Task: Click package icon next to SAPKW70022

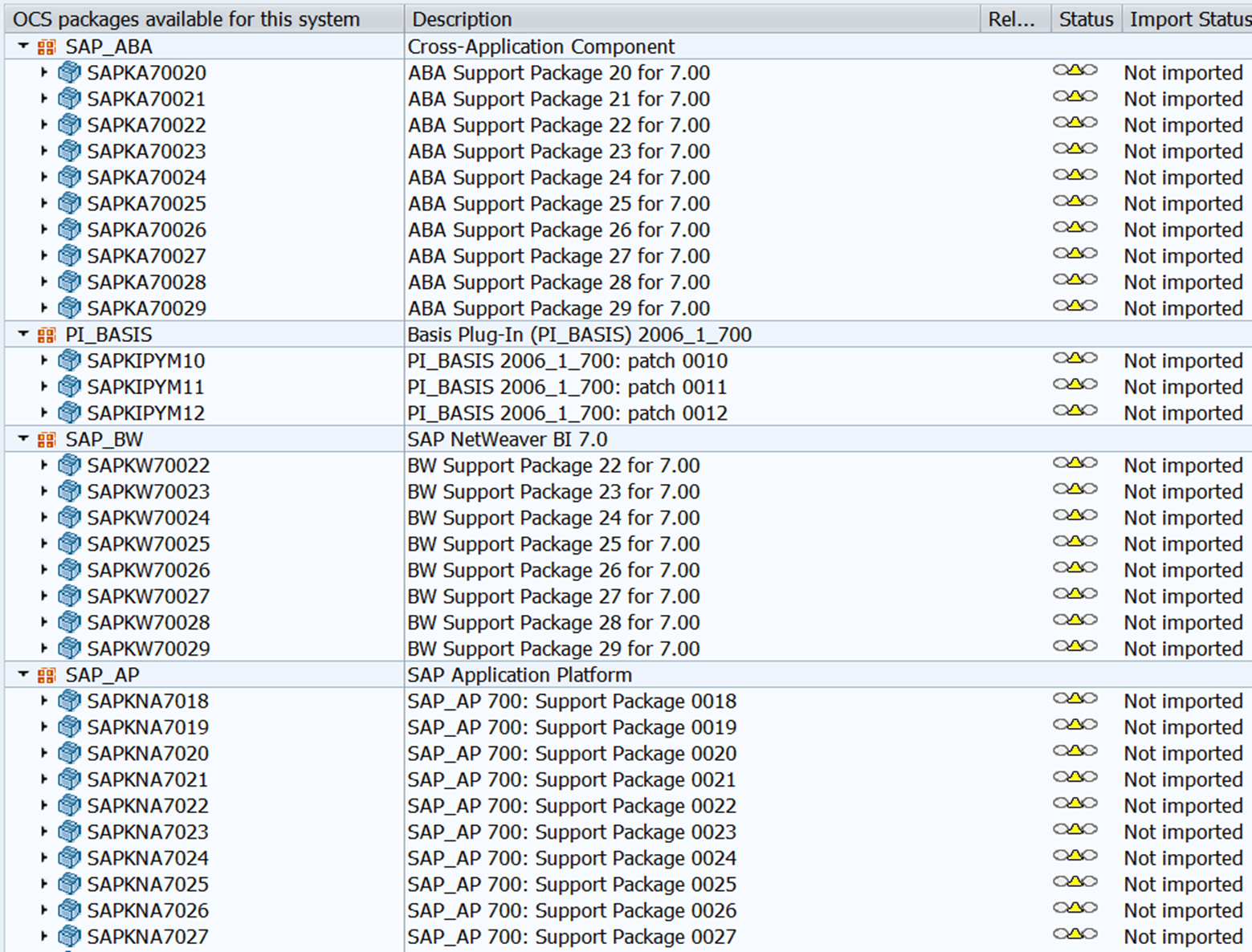Action: tap(70, 465)
